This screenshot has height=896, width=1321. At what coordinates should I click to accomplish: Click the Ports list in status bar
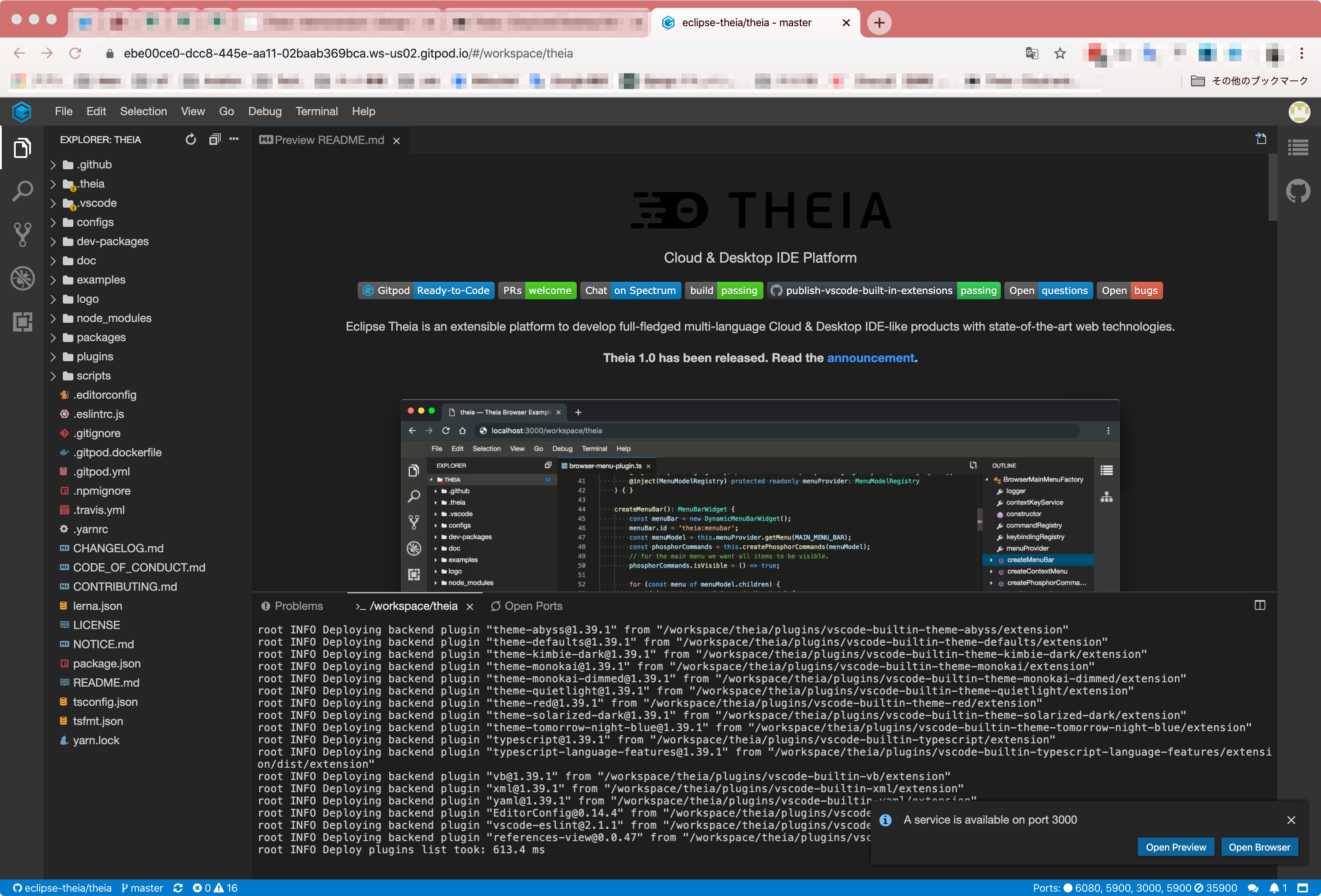[x=1135, y=888]
